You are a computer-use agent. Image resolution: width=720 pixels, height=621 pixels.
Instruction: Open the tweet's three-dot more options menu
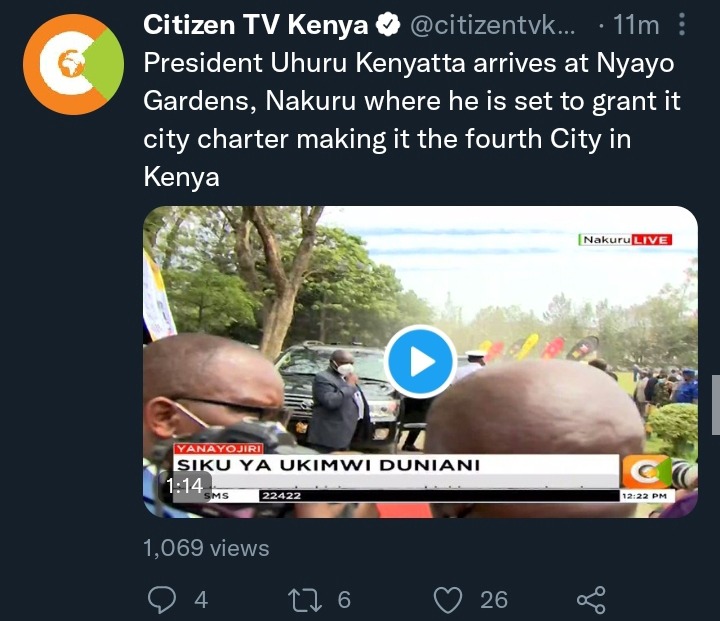click(682, 24)
